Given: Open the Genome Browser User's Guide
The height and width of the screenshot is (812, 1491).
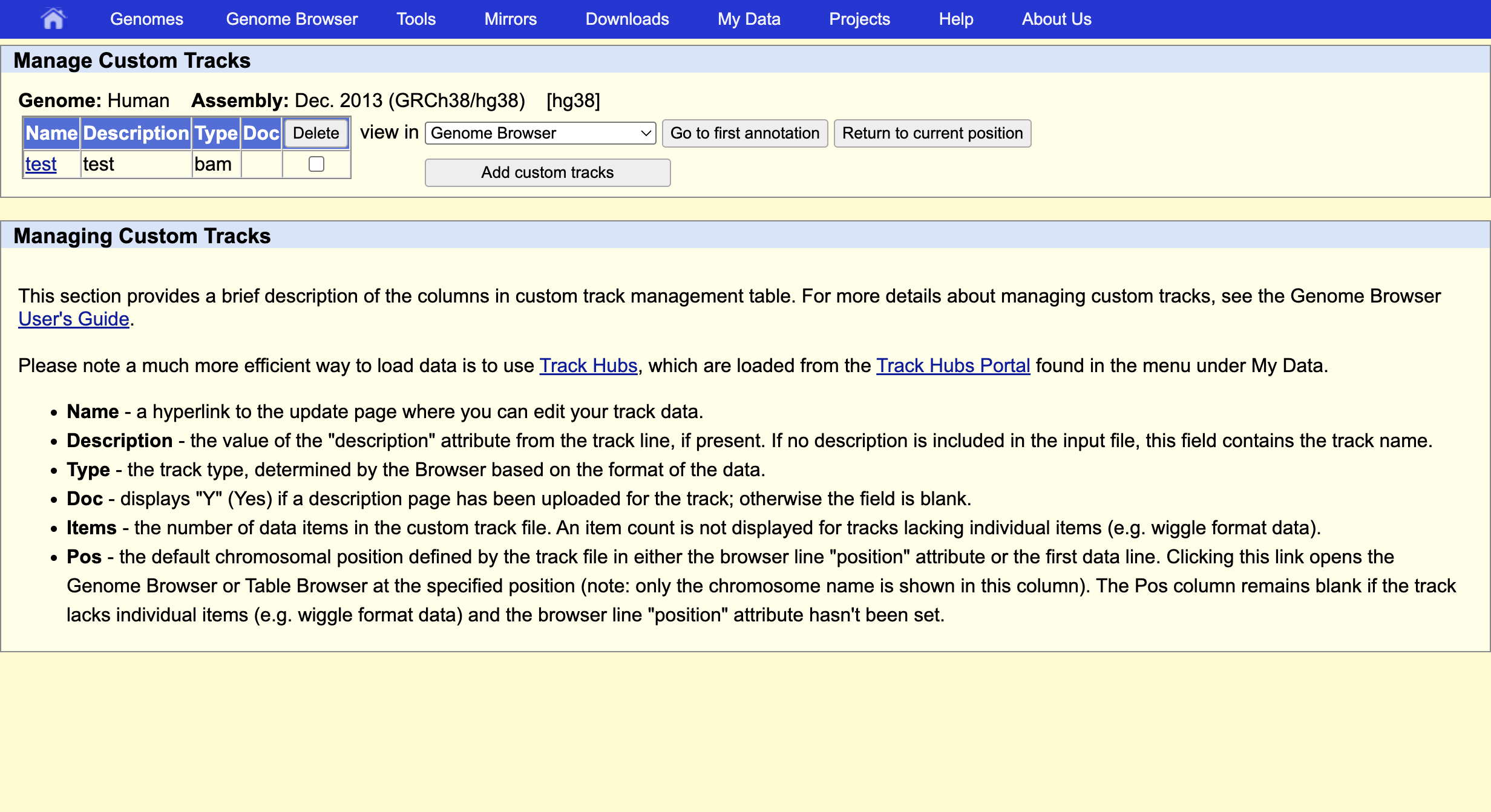Looking at the screenshot, I should (x=73, y=318).
